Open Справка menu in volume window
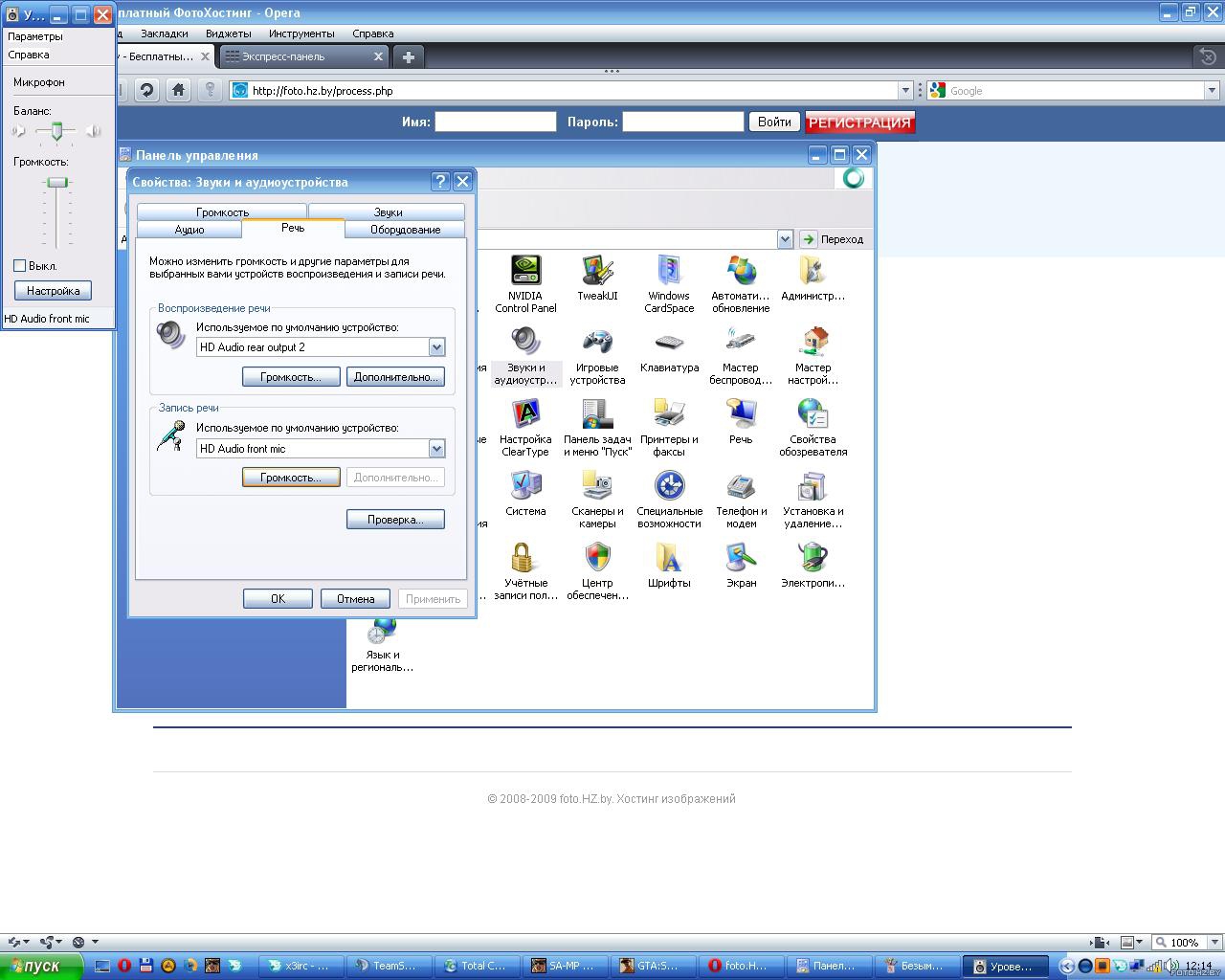The width and height of the screenshot is (1225, 980). click(x=29, y=55)
